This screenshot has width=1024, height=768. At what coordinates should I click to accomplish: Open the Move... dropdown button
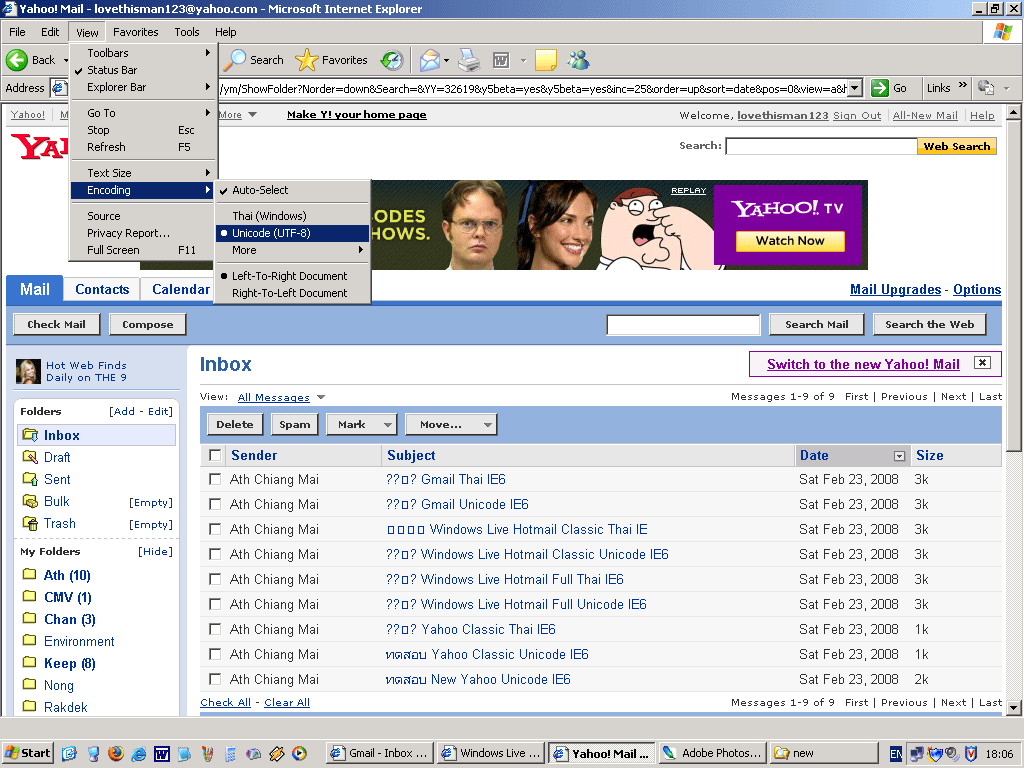click(x=451, y=424)
